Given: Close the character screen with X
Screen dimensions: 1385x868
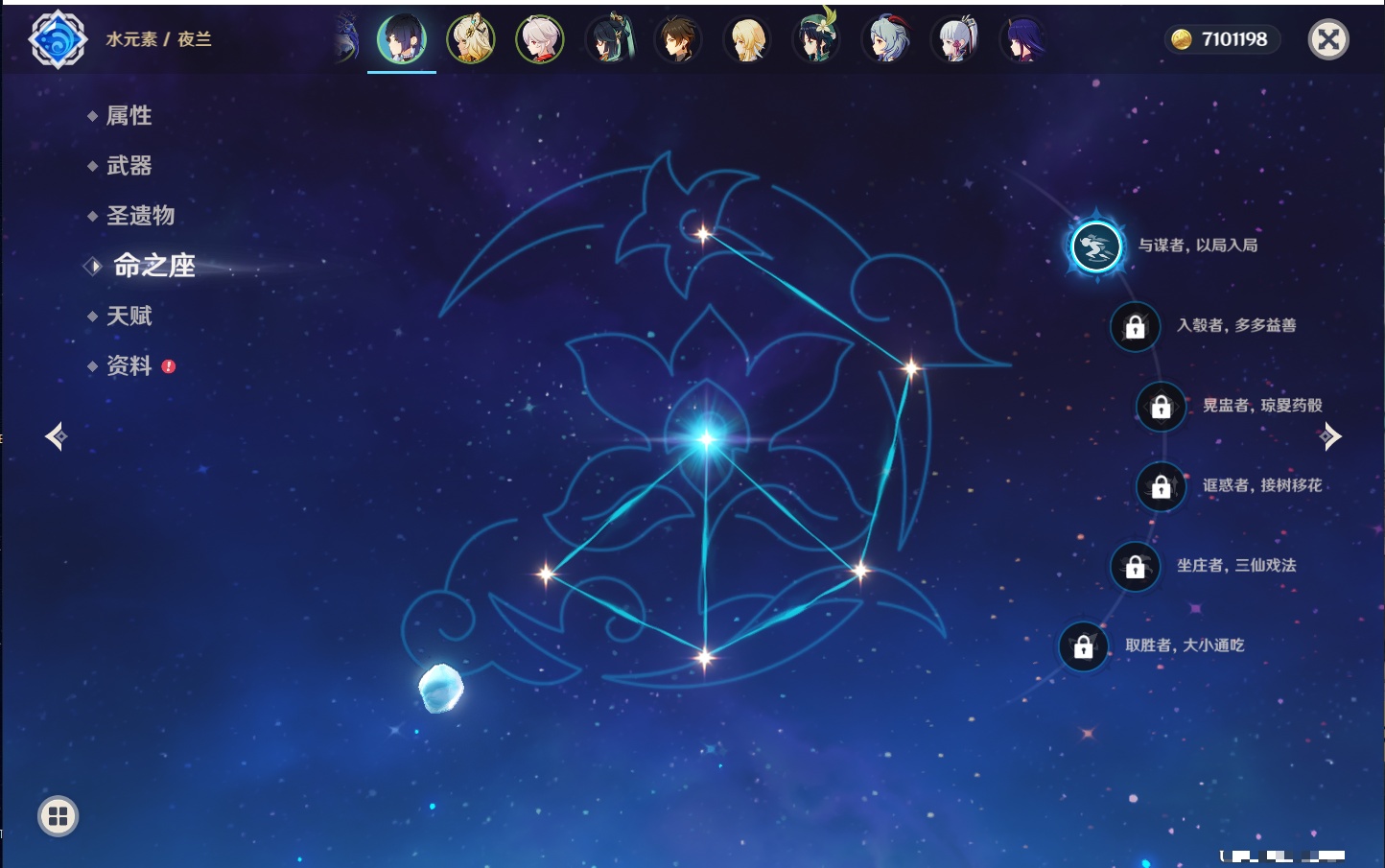Looking at the screenshot, I should (x=1328, y=39).
